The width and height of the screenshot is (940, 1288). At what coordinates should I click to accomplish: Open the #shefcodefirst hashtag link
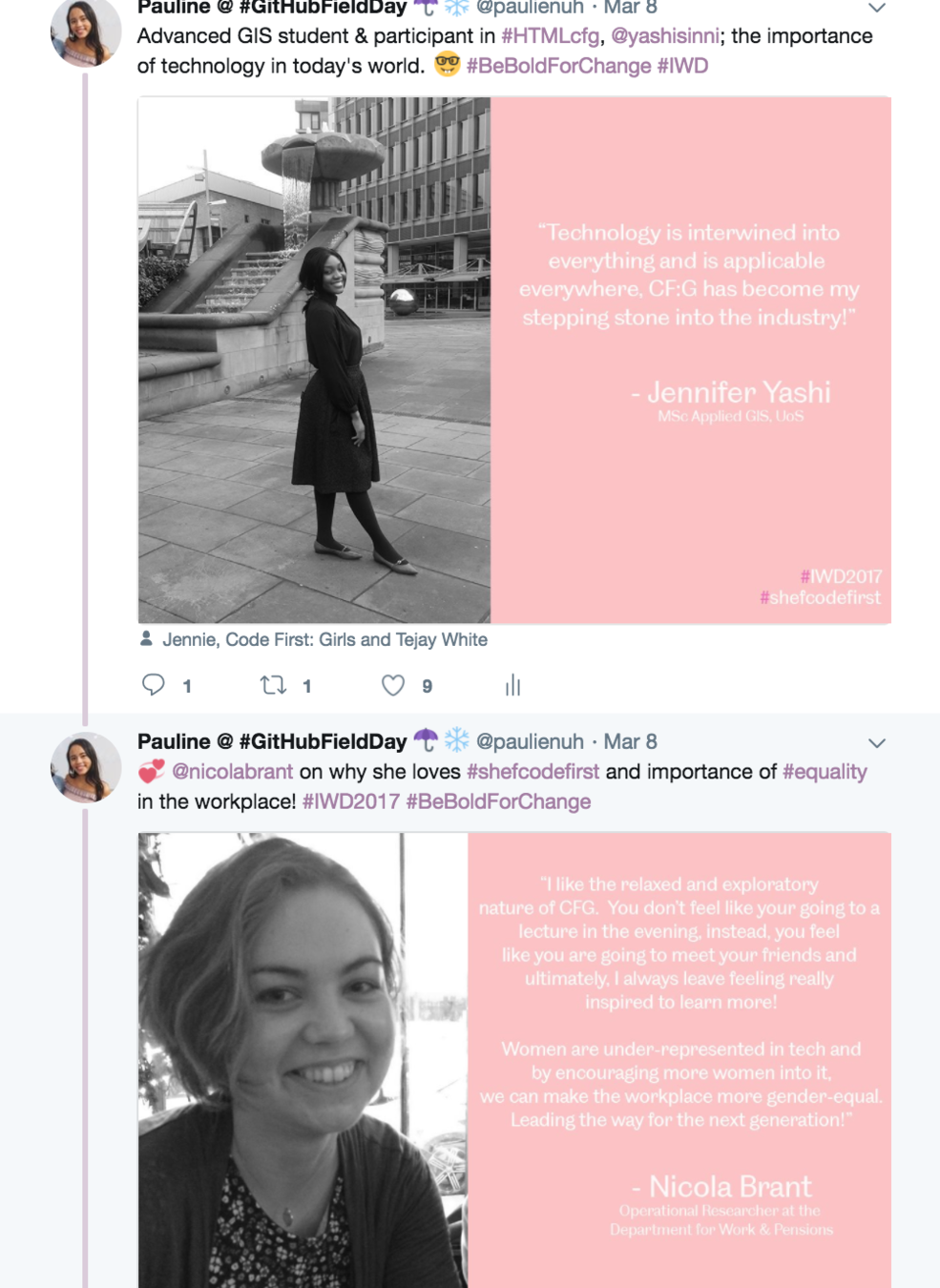[x=533, y=772]
